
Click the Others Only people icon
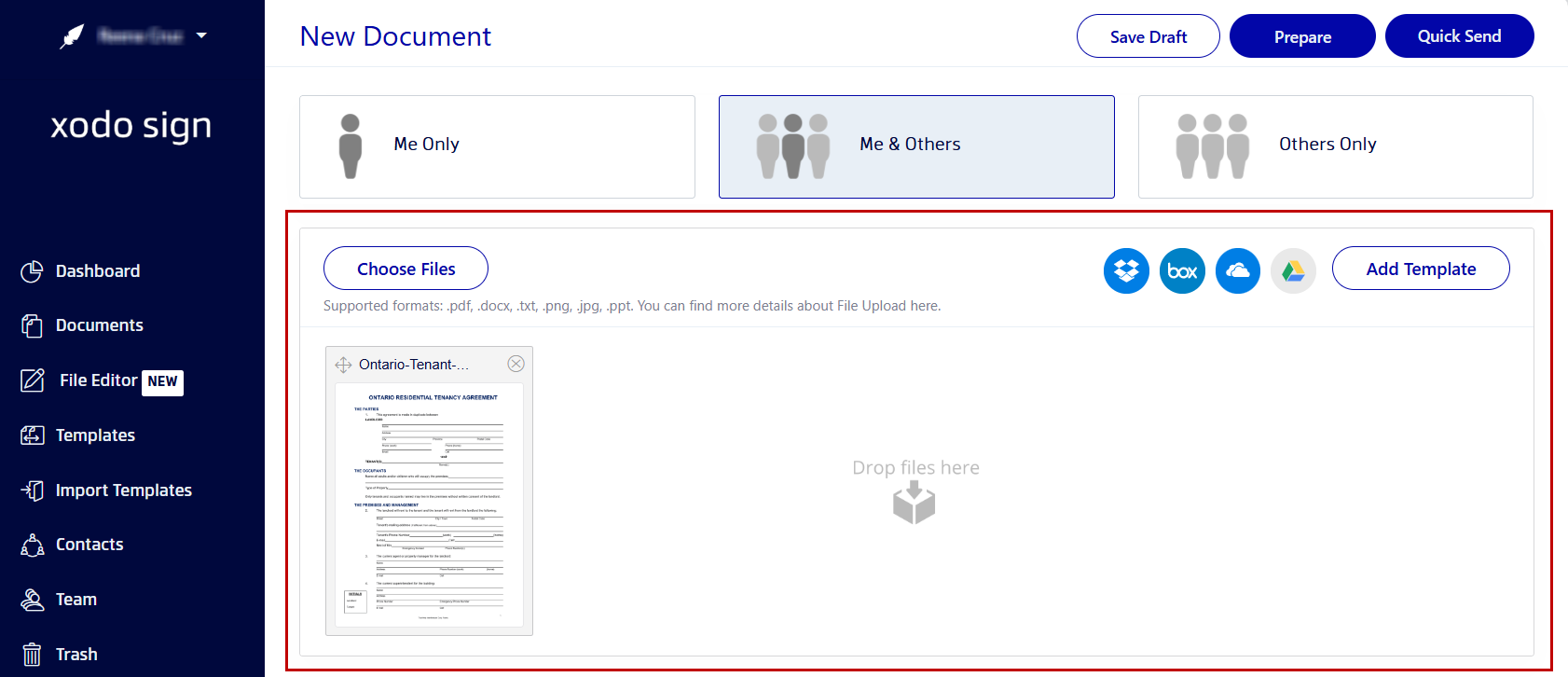[1212, 146]
